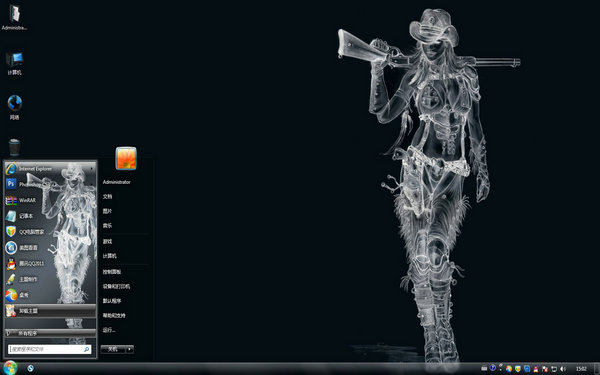Select 设备和打印机 in the Start menu

point(116,286)
